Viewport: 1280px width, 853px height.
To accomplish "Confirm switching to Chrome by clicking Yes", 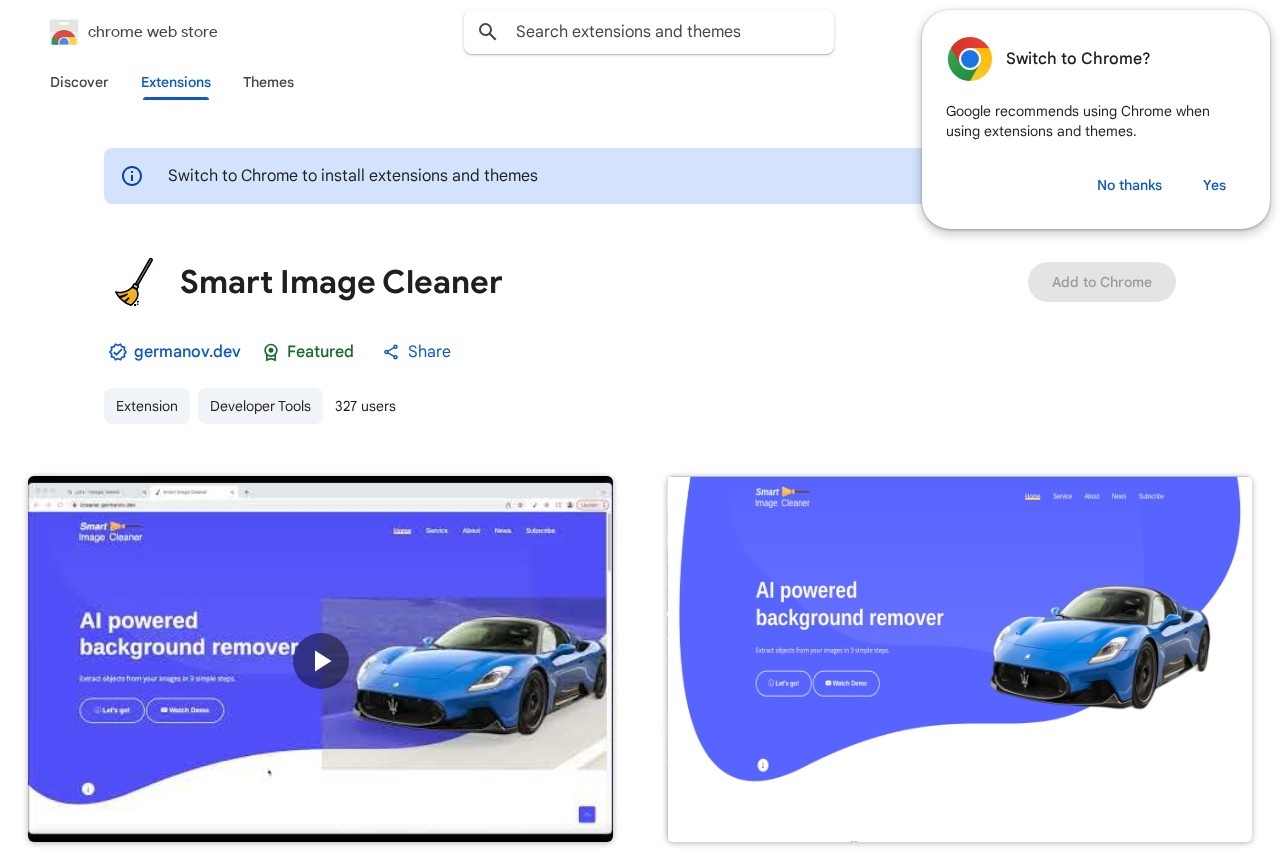I will point(1214,185).
